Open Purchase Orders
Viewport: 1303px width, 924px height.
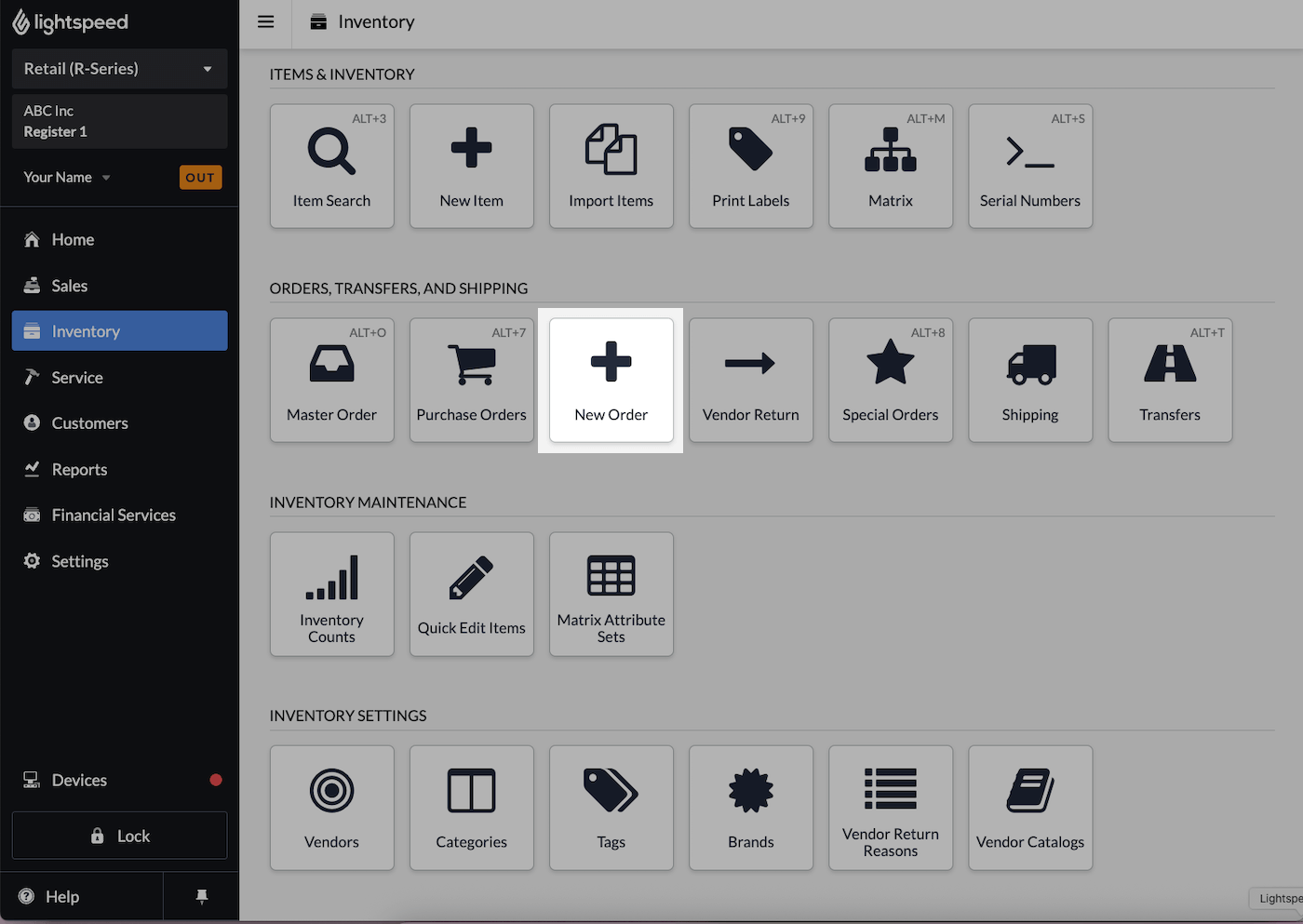pos(471,380)
